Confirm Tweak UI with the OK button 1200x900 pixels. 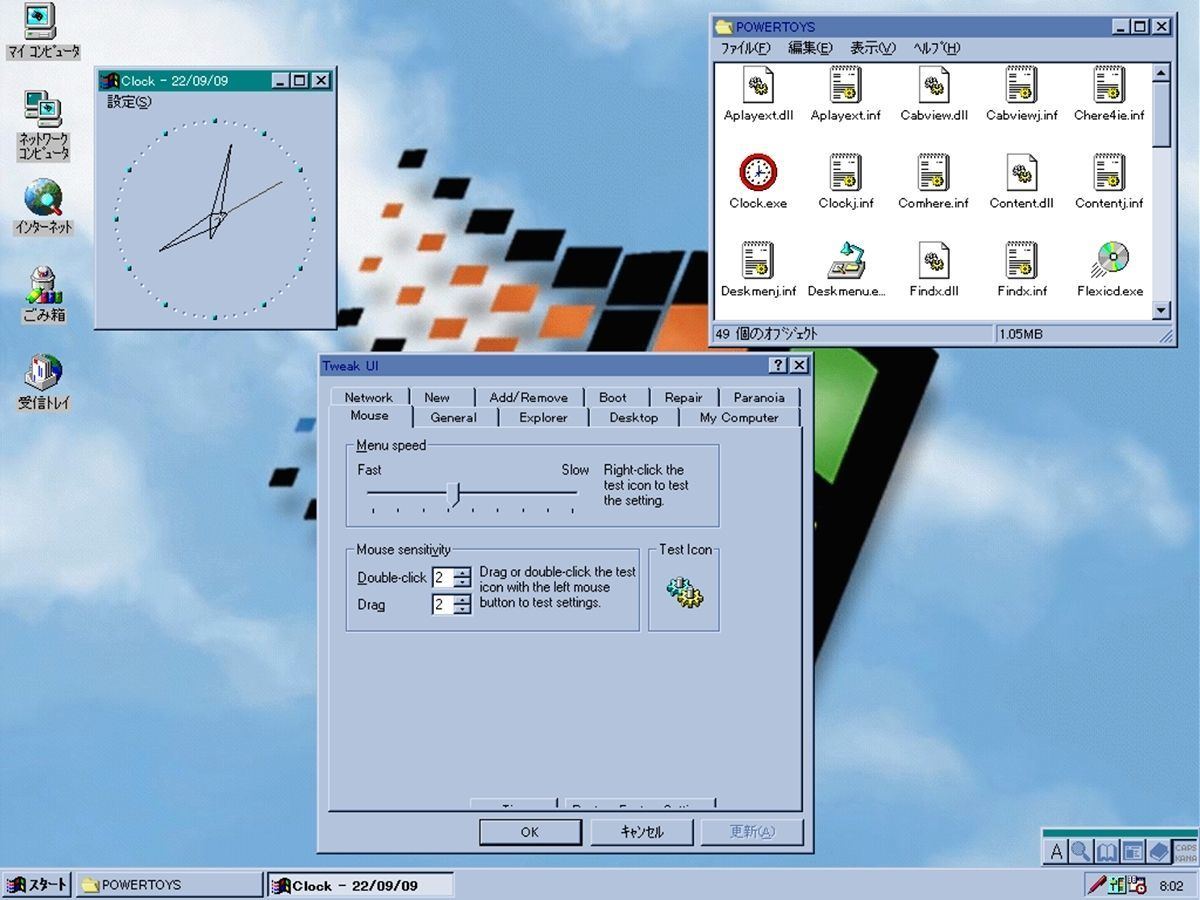(x=530, y=832)
